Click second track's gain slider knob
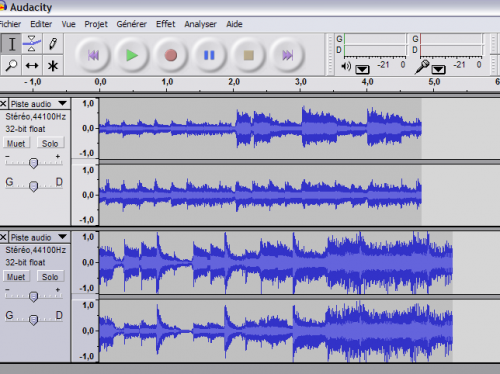 point(33,296)
